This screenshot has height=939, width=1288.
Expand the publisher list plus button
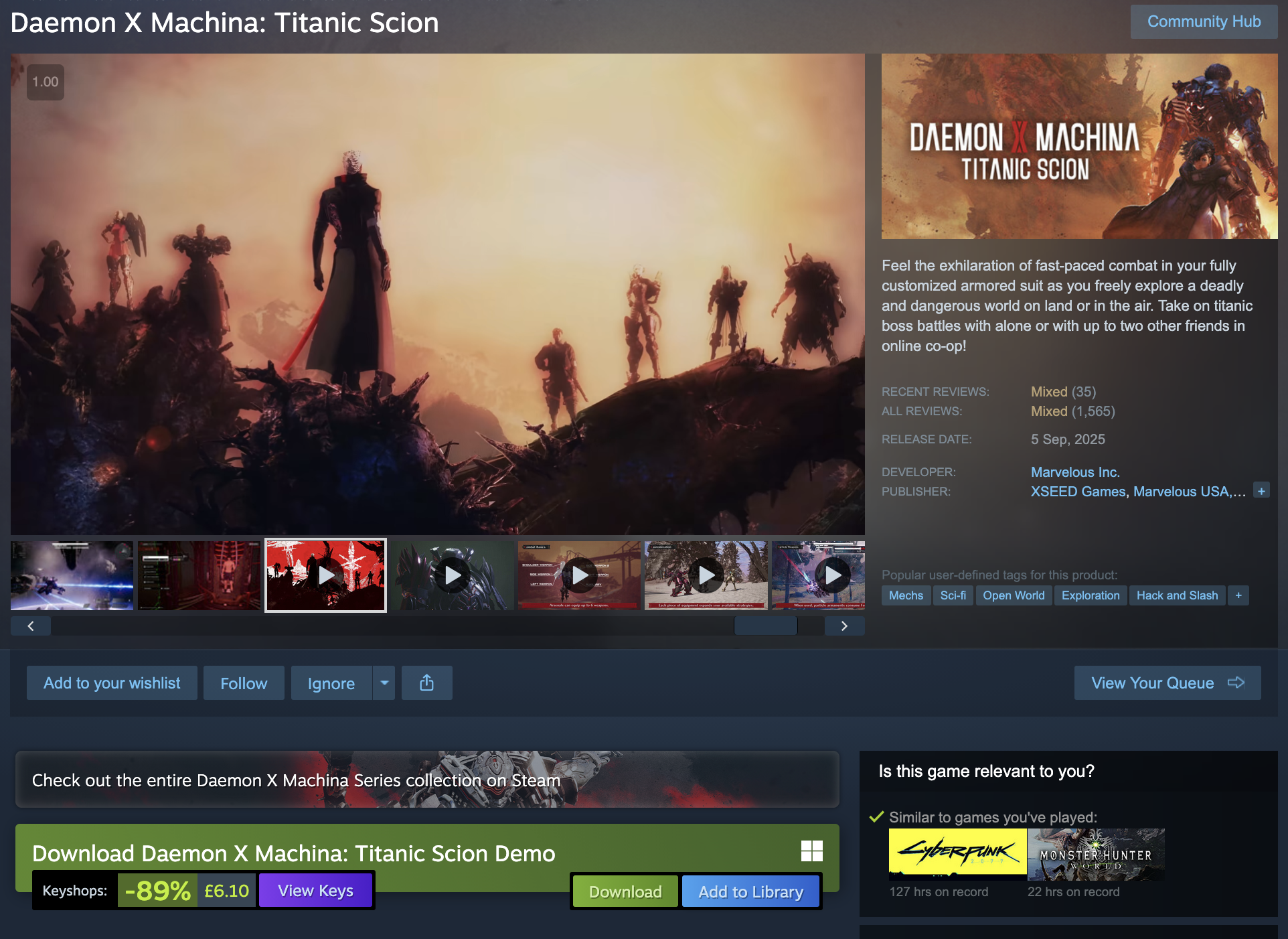tap(1261, 491)
